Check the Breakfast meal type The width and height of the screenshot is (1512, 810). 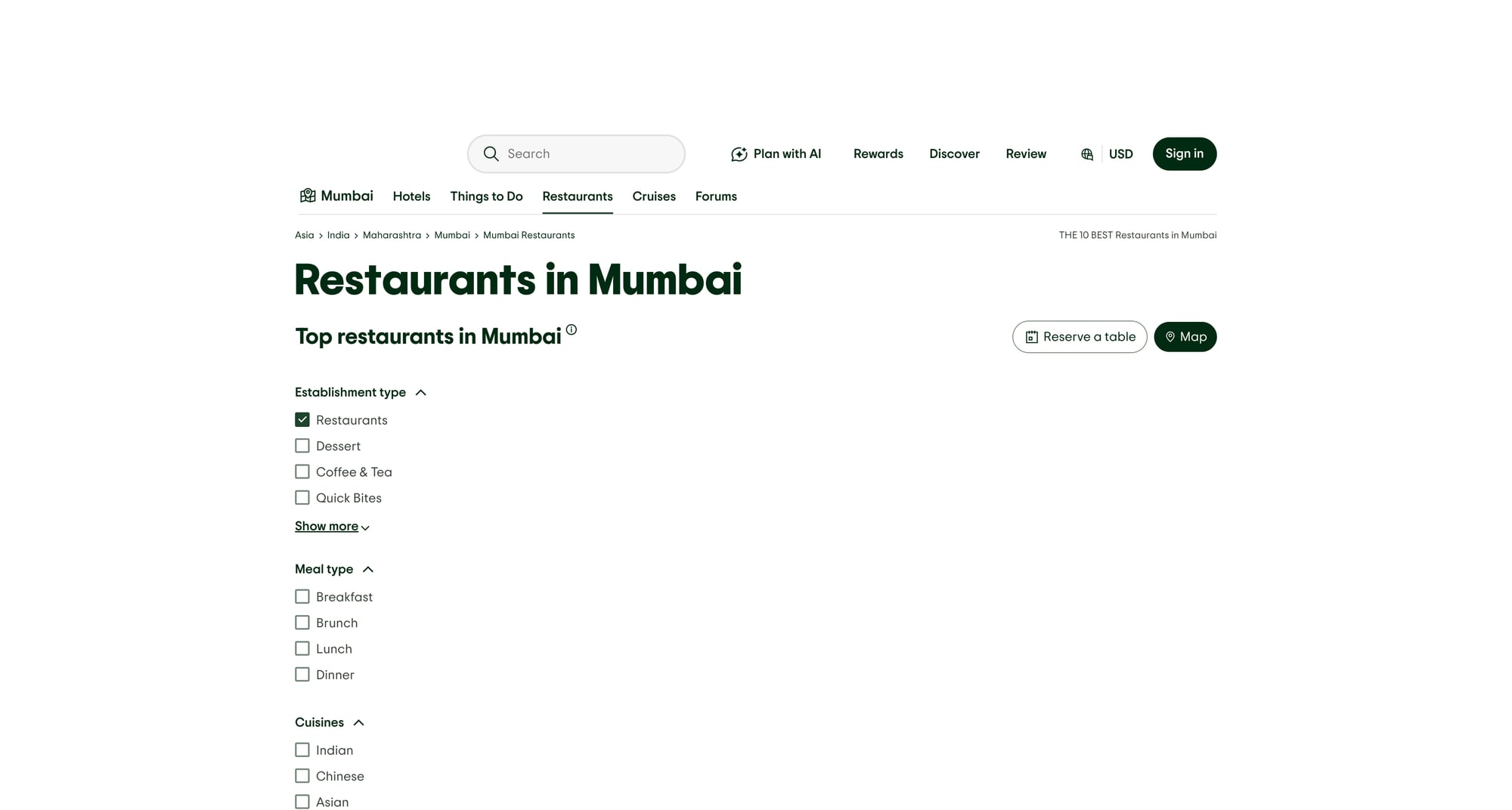pyautogui.click(x=302, y=596)
